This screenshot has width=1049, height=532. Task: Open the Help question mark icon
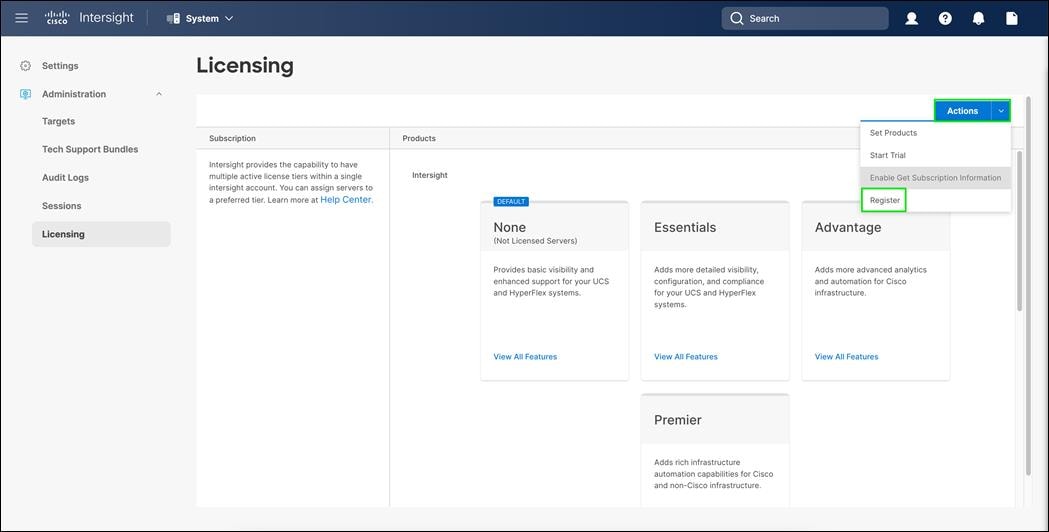point(945,19)
